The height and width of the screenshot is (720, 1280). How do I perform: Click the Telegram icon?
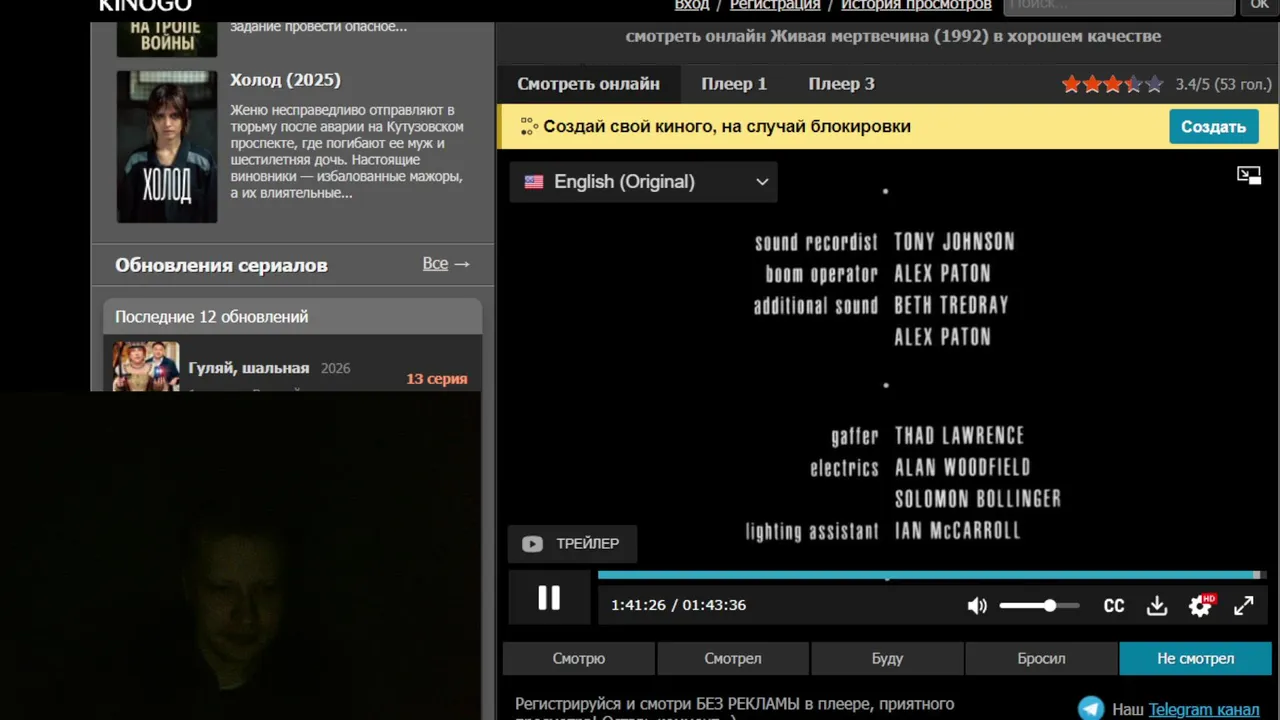pyautogui.click(x=1091, y=708)
